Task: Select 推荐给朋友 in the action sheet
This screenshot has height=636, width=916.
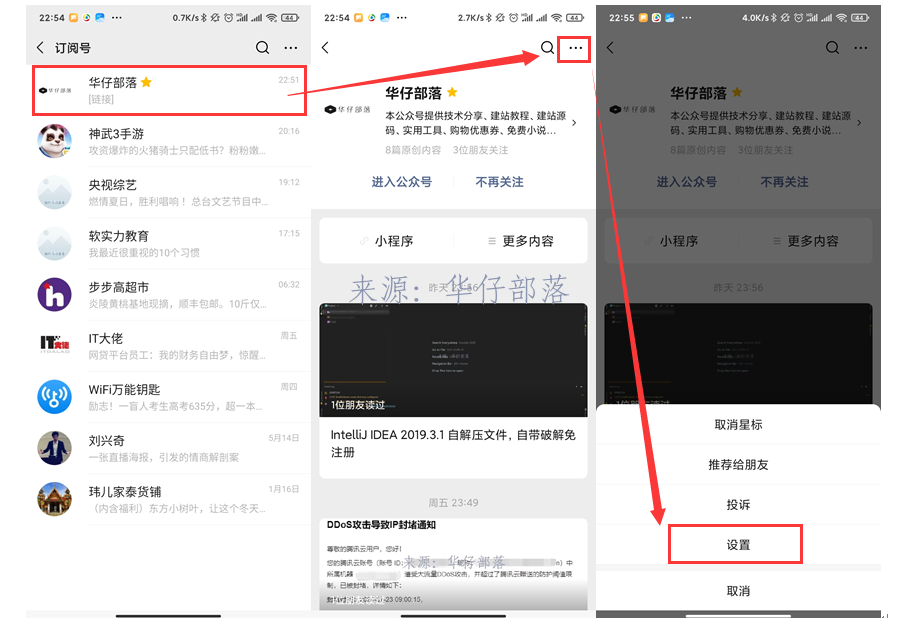Action: (x=738, y=465)
